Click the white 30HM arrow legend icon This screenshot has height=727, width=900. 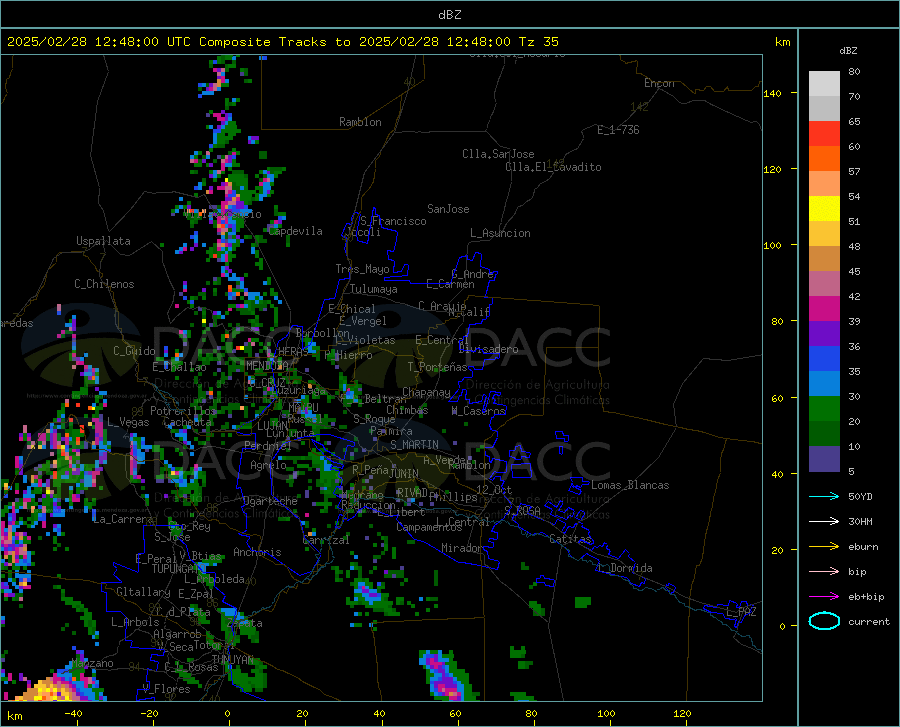click(824, 521)
